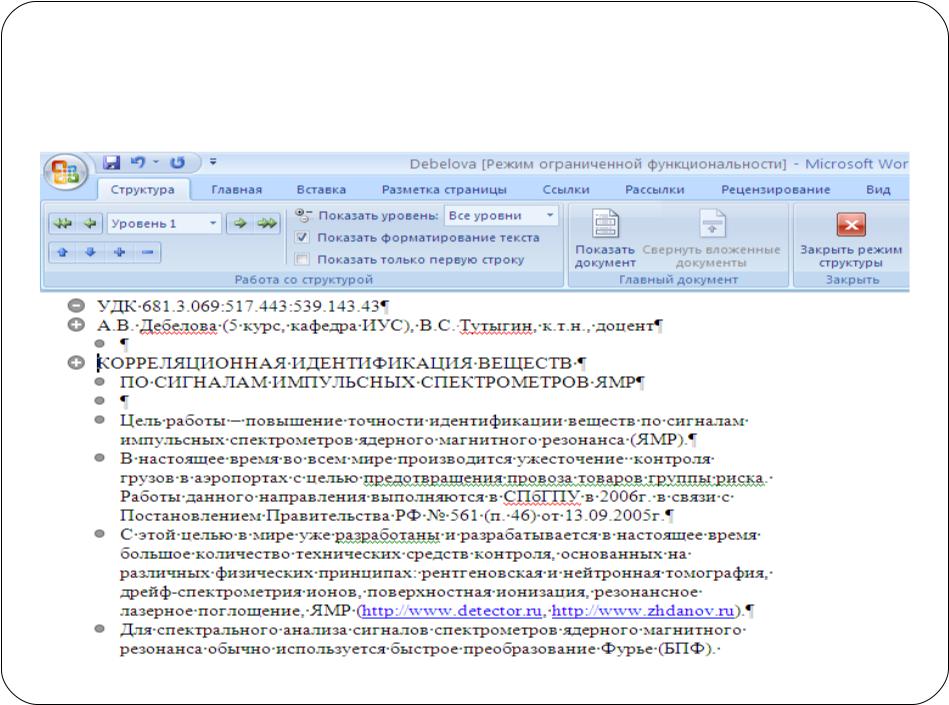Select bullet of 'В настоящее время' paragraph

[x=100, y=458]
